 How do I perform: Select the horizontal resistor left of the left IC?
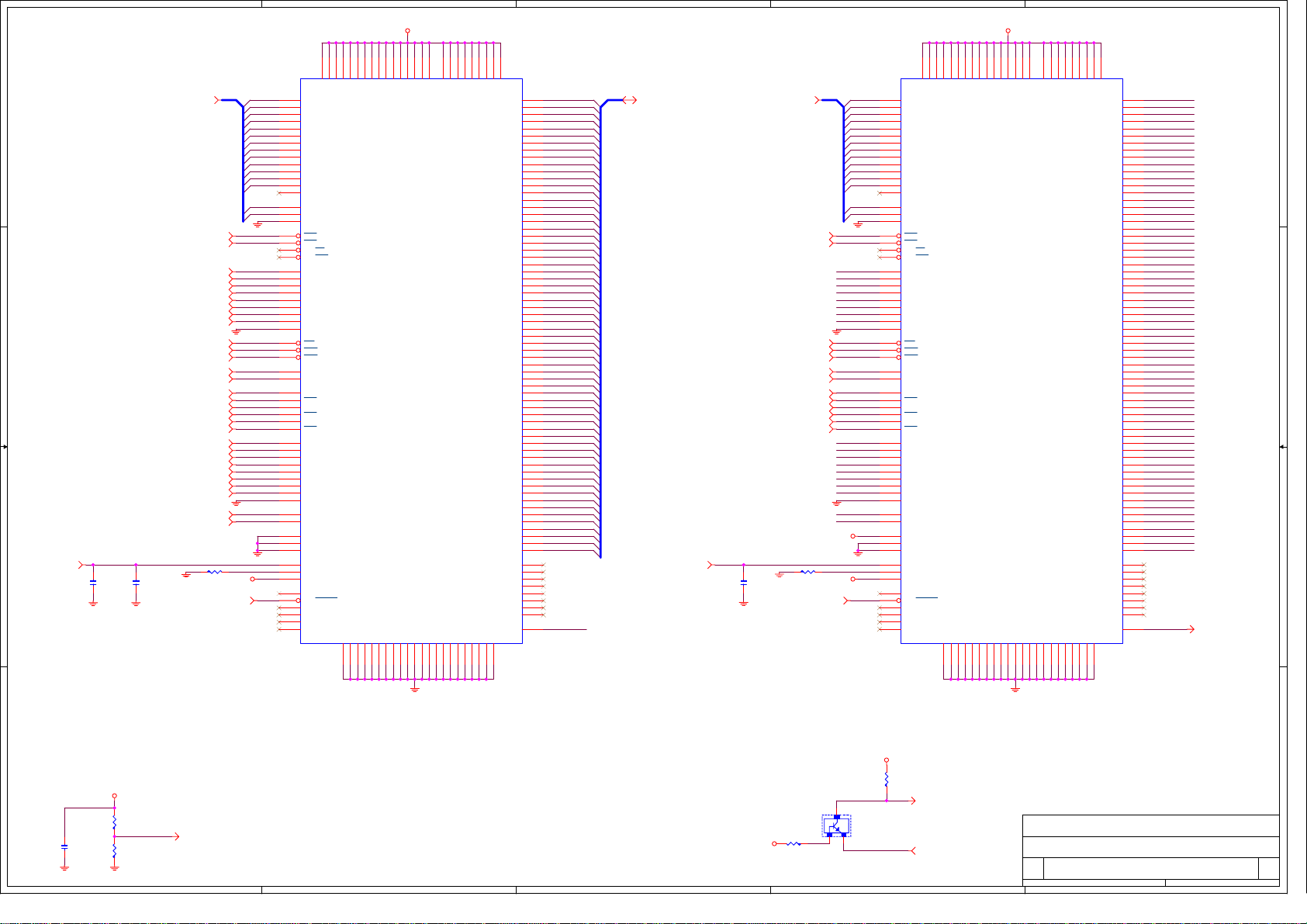(x=215, y=572)
